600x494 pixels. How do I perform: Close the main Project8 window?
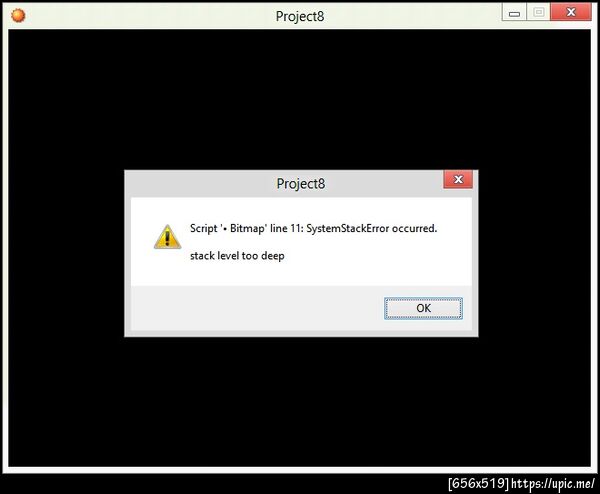click(x=571, y=12)
